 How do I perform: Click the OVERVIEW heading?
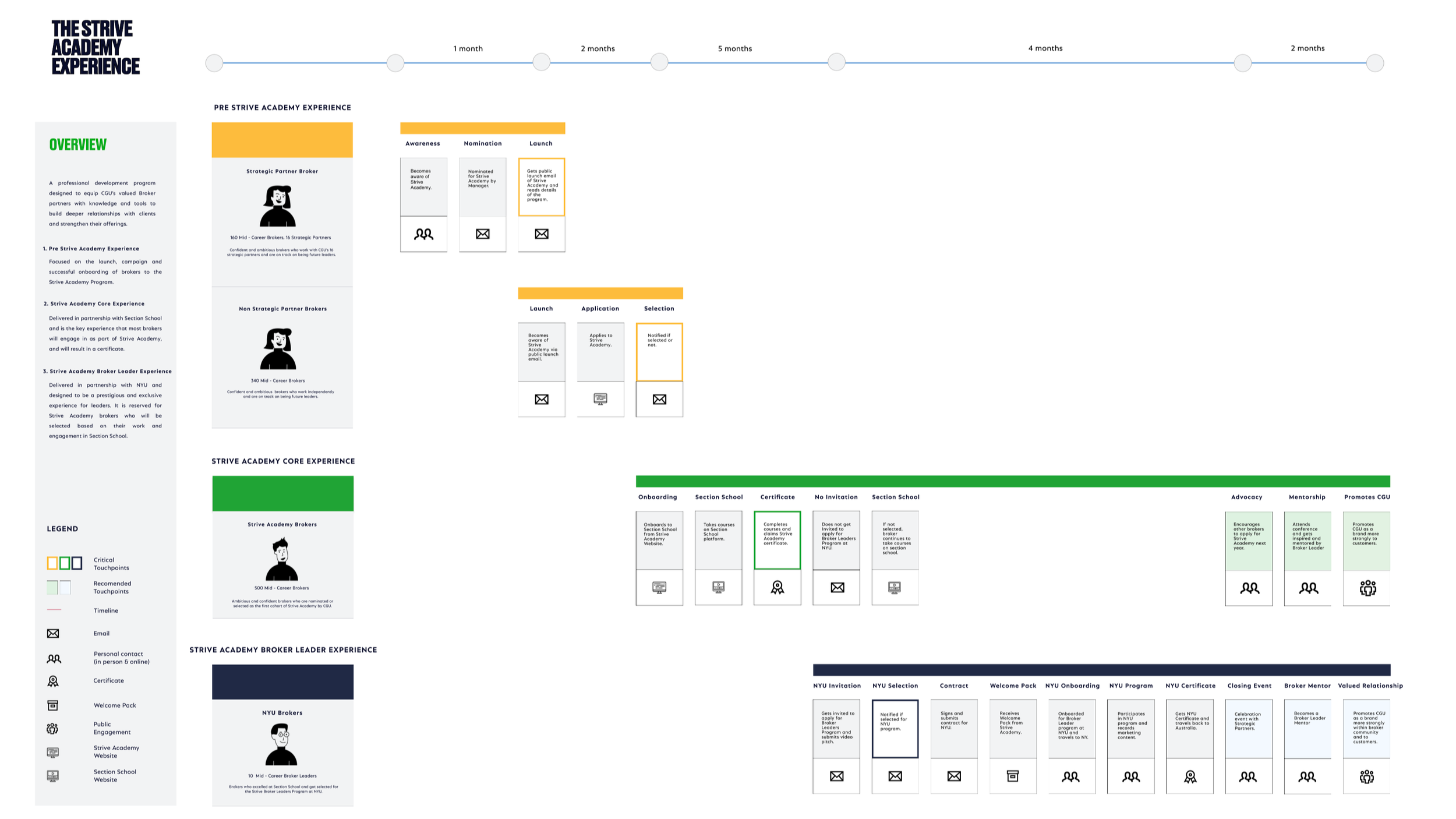(x=78, y=144)
